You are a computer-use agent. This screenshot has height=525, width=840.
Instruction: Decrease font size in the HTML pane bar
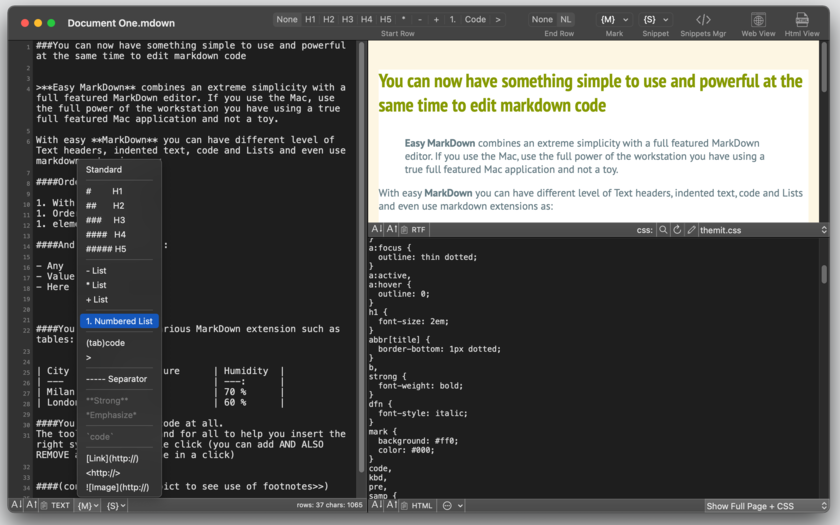click(377, 505)
